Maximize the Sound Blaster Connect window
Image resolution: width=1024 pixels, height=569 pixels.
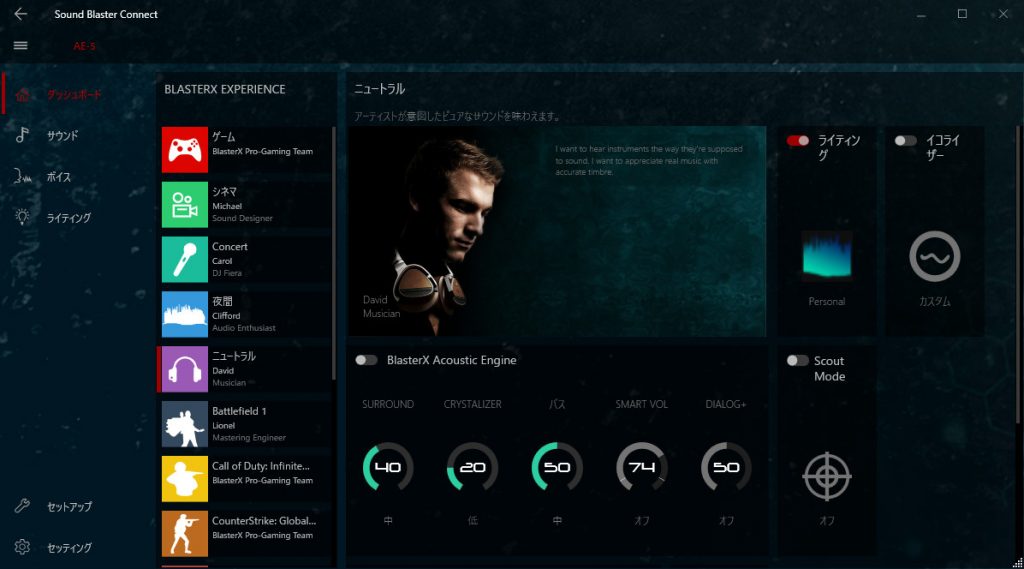coord(962,14)
